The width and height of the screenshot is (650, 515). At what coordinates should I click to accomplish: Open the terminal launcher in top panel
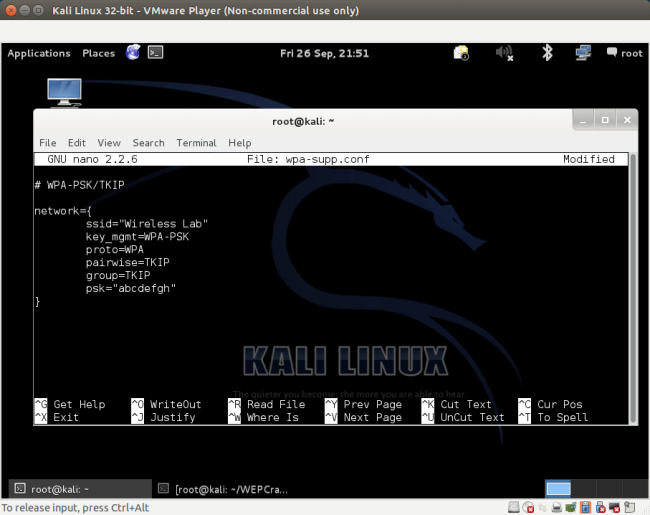155,53
